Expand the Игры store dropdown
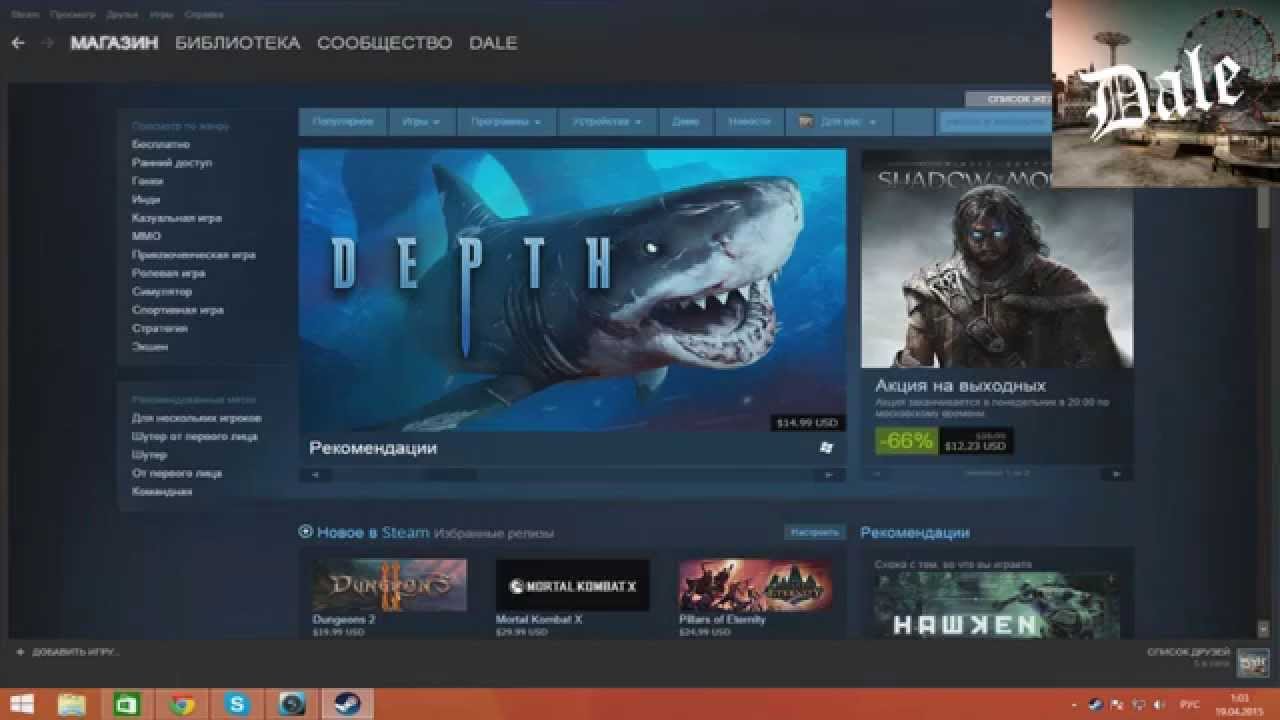The height and width of the screenshot is (720, 1280). point(421,121)
